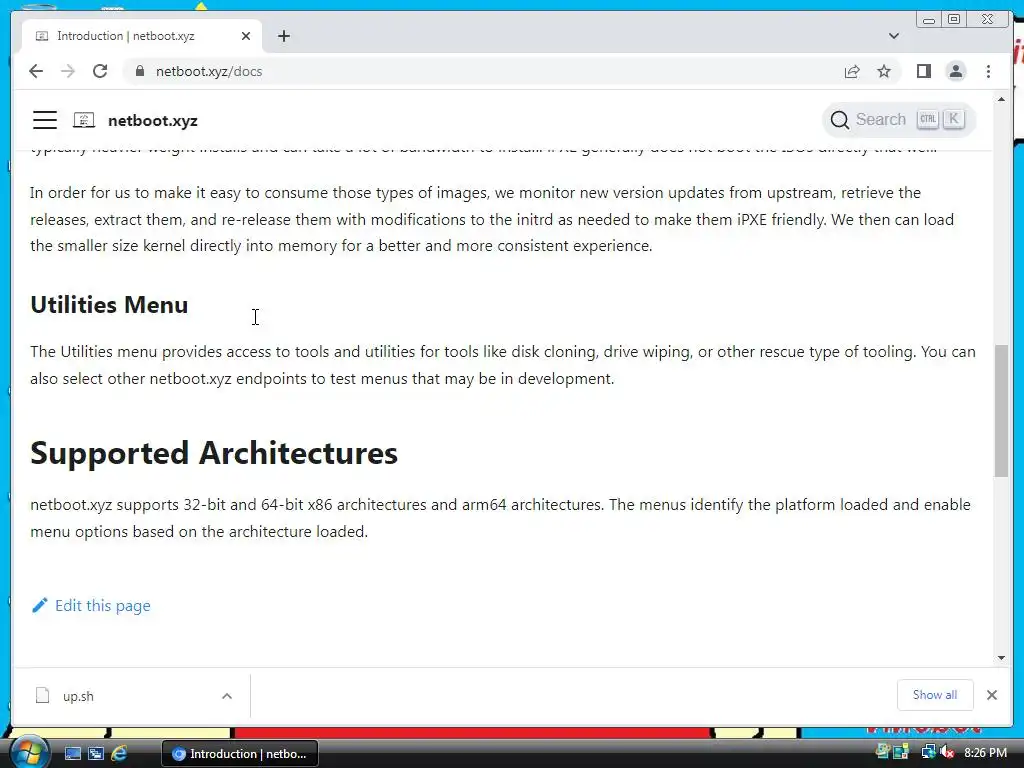Focus the Search docs field
Screen dimensions: 1024x768
pyautogui.click(x=898, y=120)
